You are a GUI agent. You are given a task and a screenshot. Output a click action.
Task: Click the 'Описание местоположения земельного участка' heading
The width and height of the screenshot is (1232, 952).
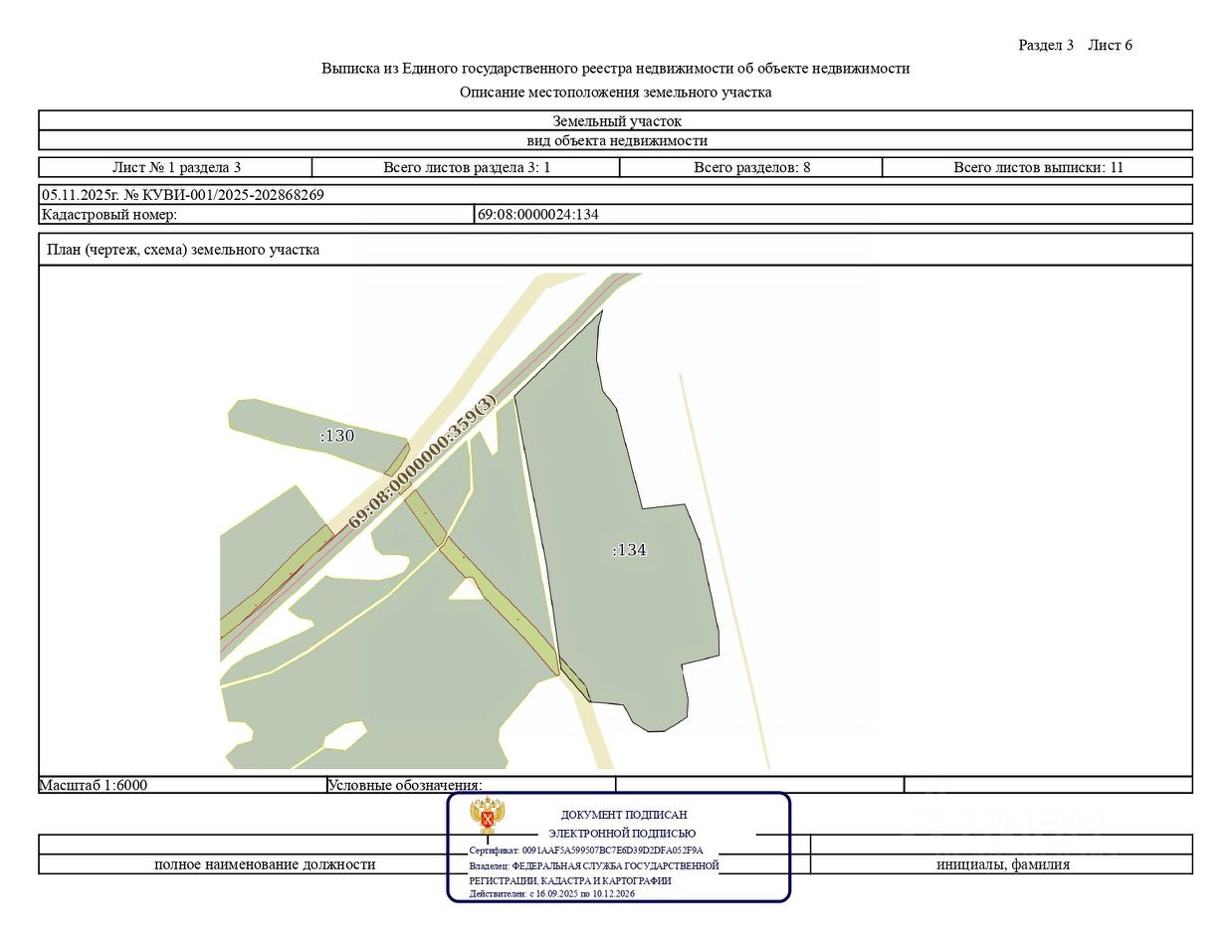pyautogui.click(x=615, y=93)
